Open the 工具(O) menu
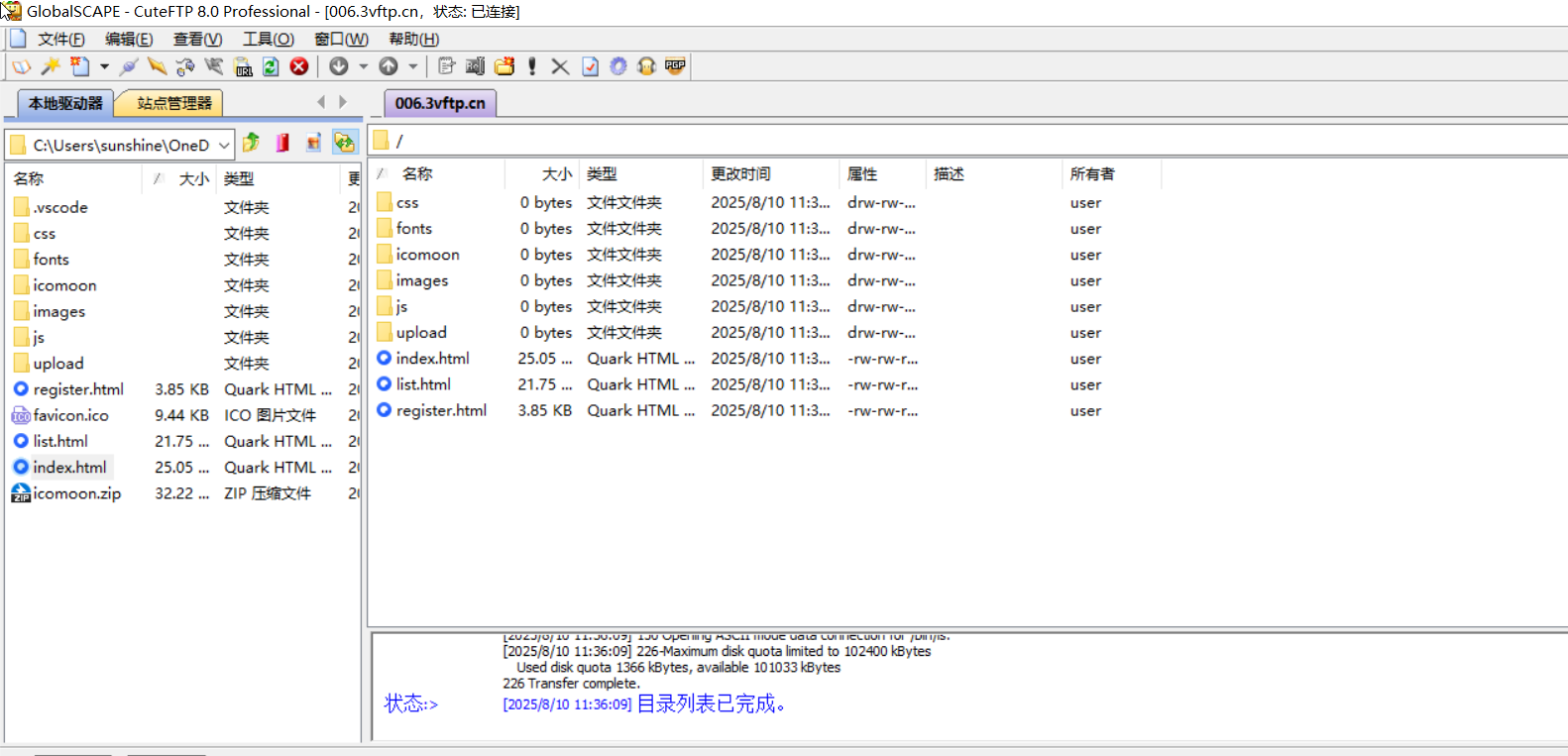Image resolution: width=1568 pixels, height=756 pixels. (x=269, y=39)
